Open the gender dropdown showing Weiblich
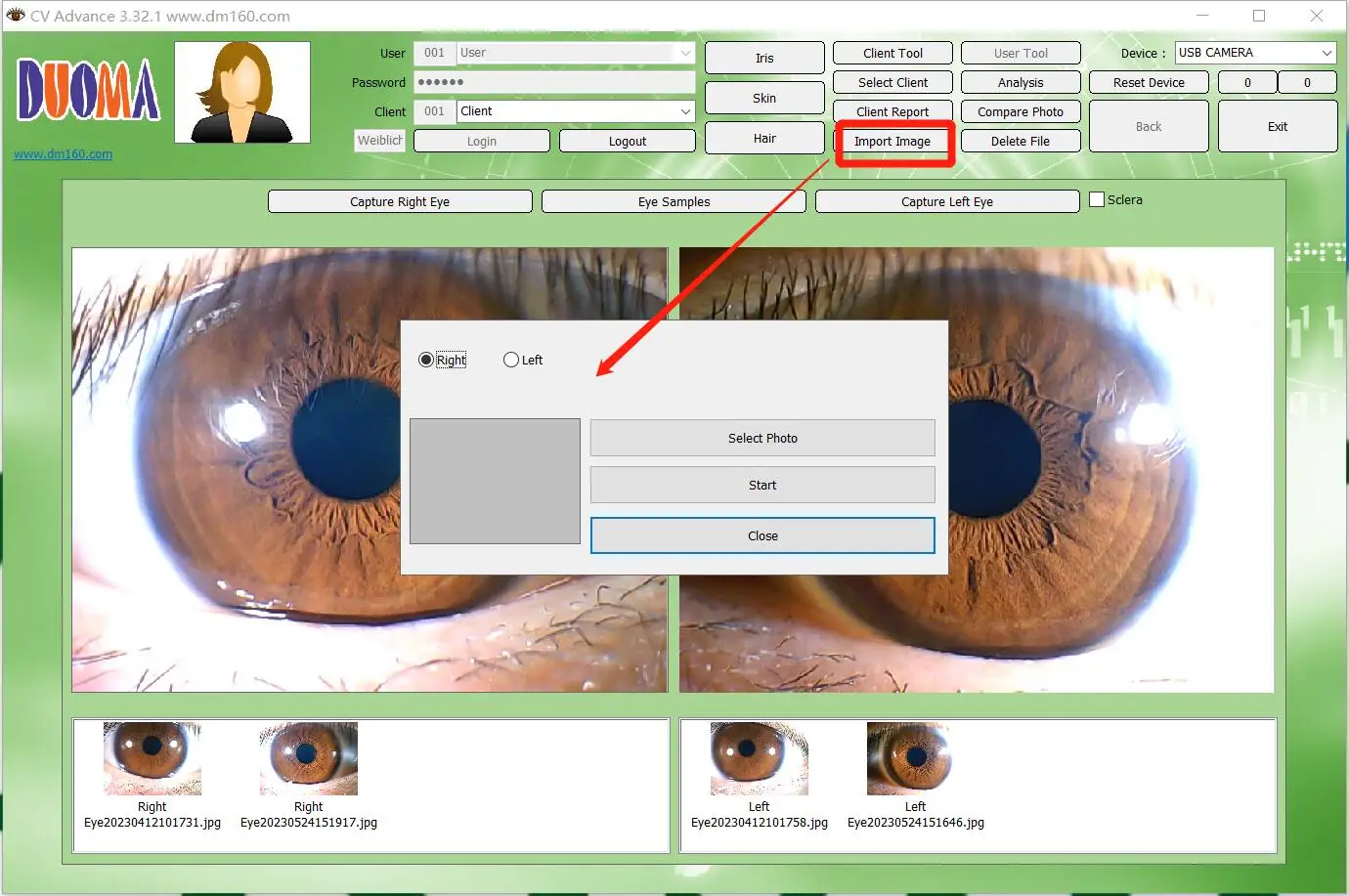Image resolution: width=1349 pixels, height=896 pixels. (x=380, y=141)
